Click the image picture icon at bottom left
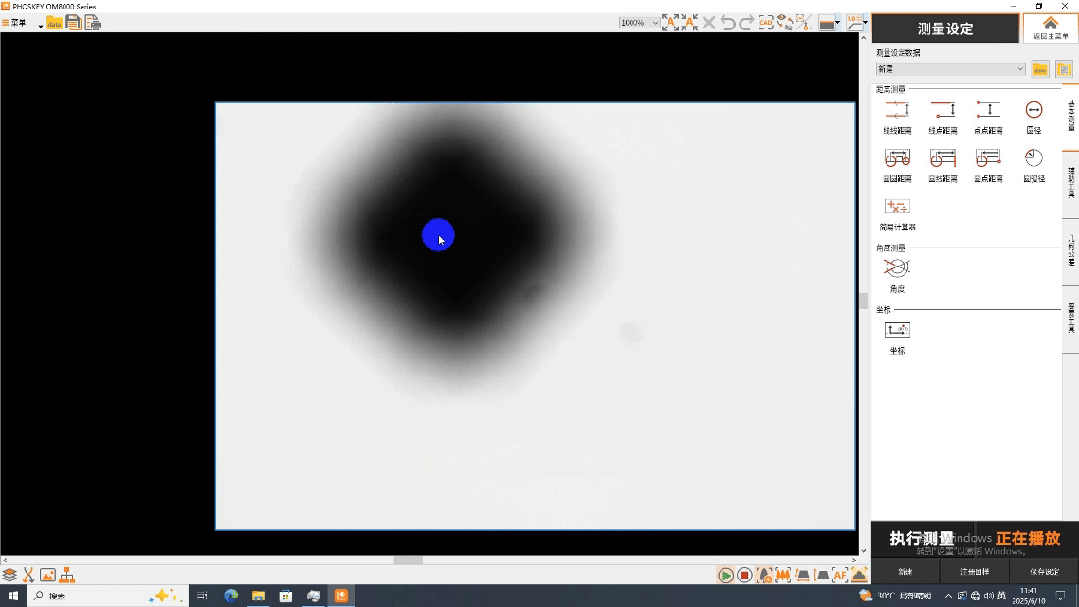Image resolution: width=1079 pixels, height=607 pixels. (x=47, y=575)
